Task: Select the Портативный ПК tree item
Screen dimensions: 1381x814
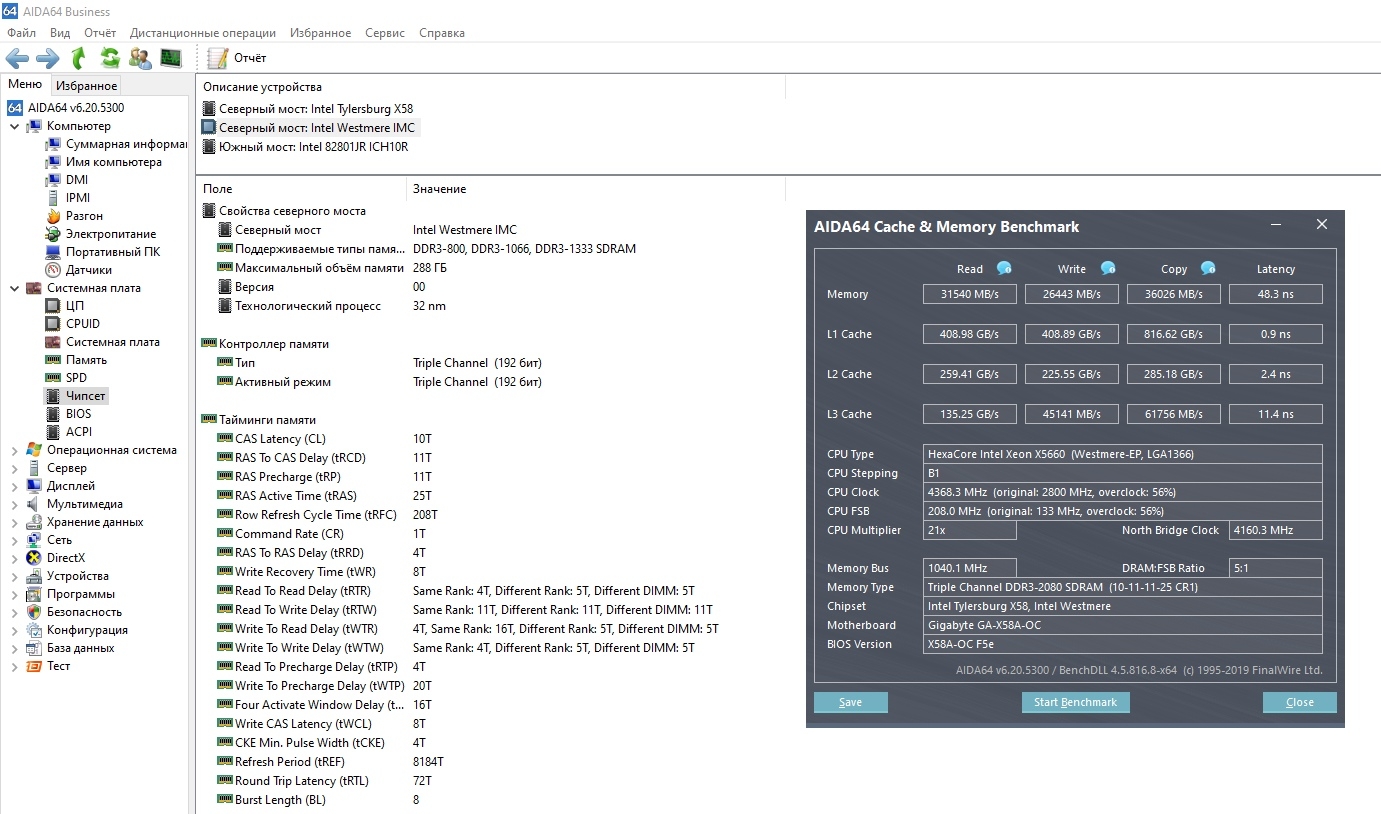Action: point(103,252)
